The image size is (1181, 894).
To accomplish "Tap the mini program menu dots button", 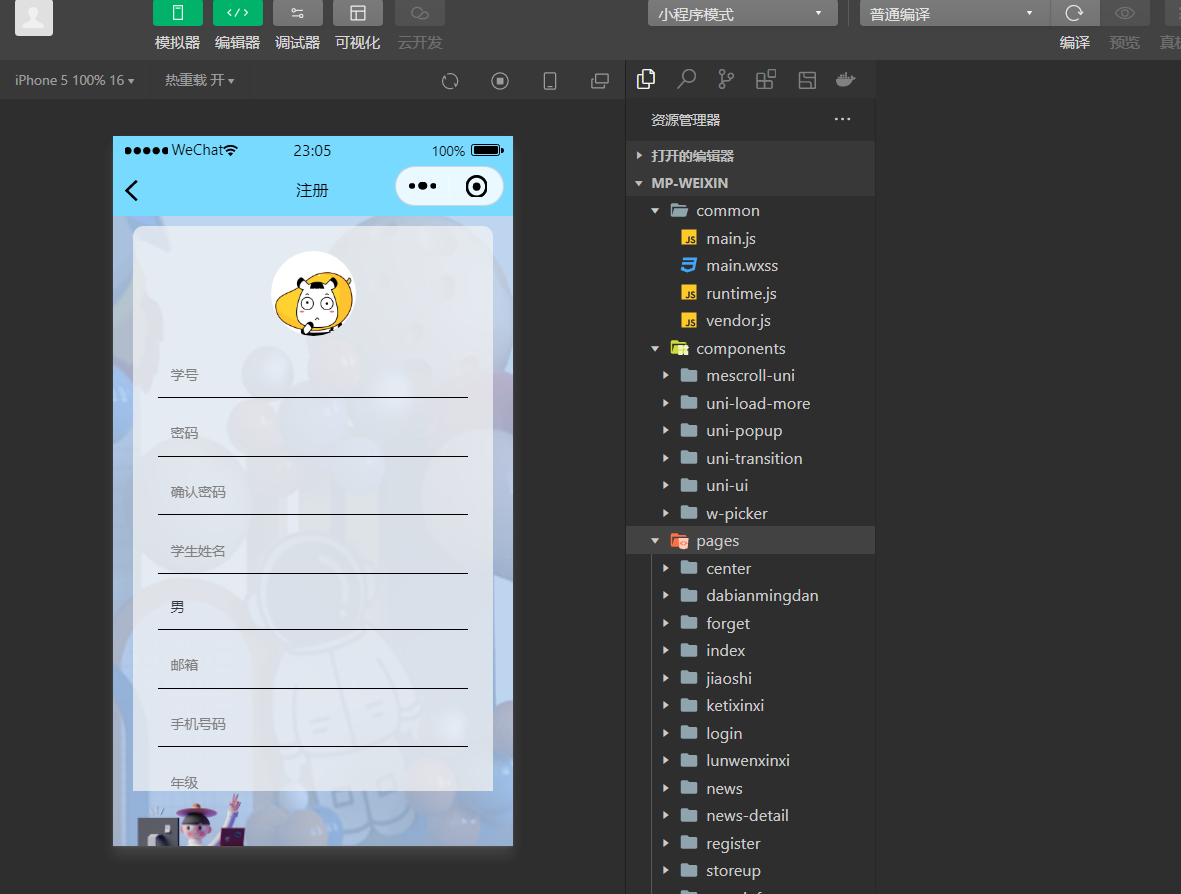I will click(423, 186).
